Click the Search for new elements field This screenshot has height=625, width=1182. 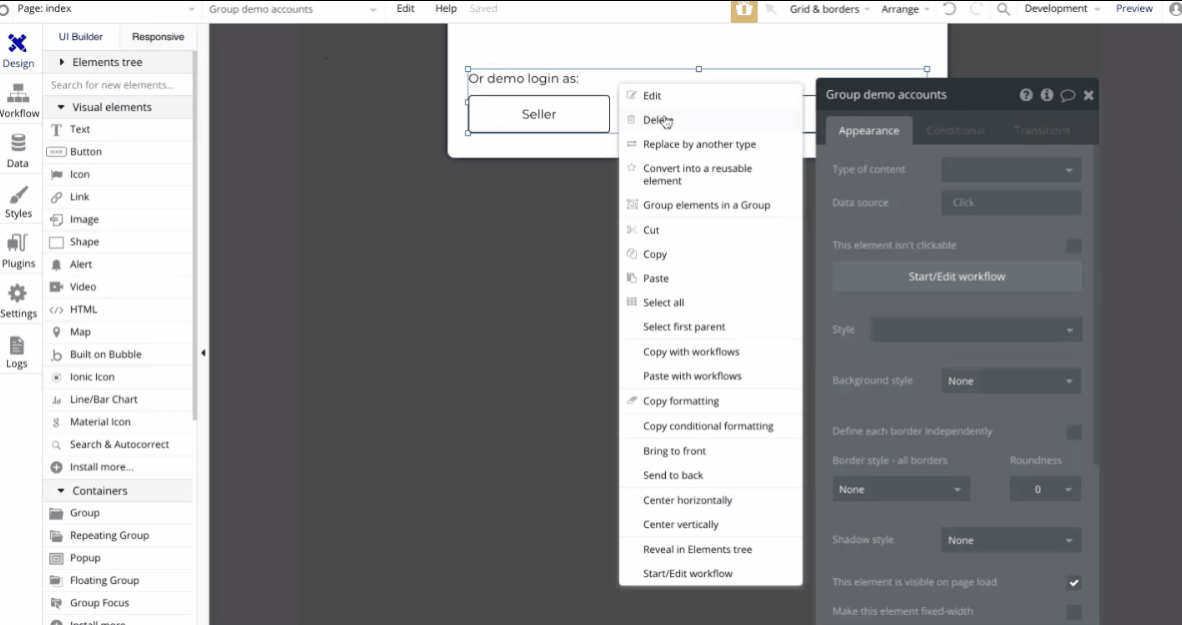(x=118, y=85)
